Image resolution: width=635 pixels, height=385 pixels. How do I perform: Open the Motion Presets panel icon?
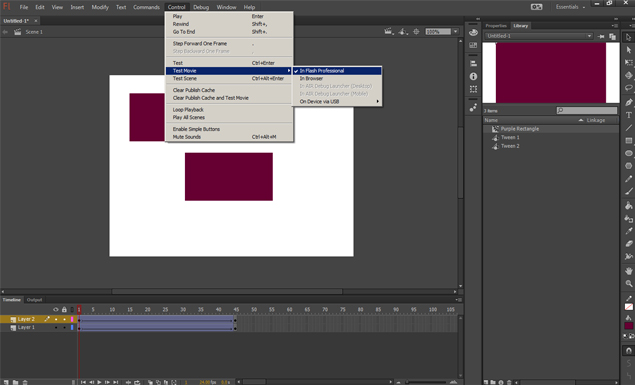click(x=473, y=108)
